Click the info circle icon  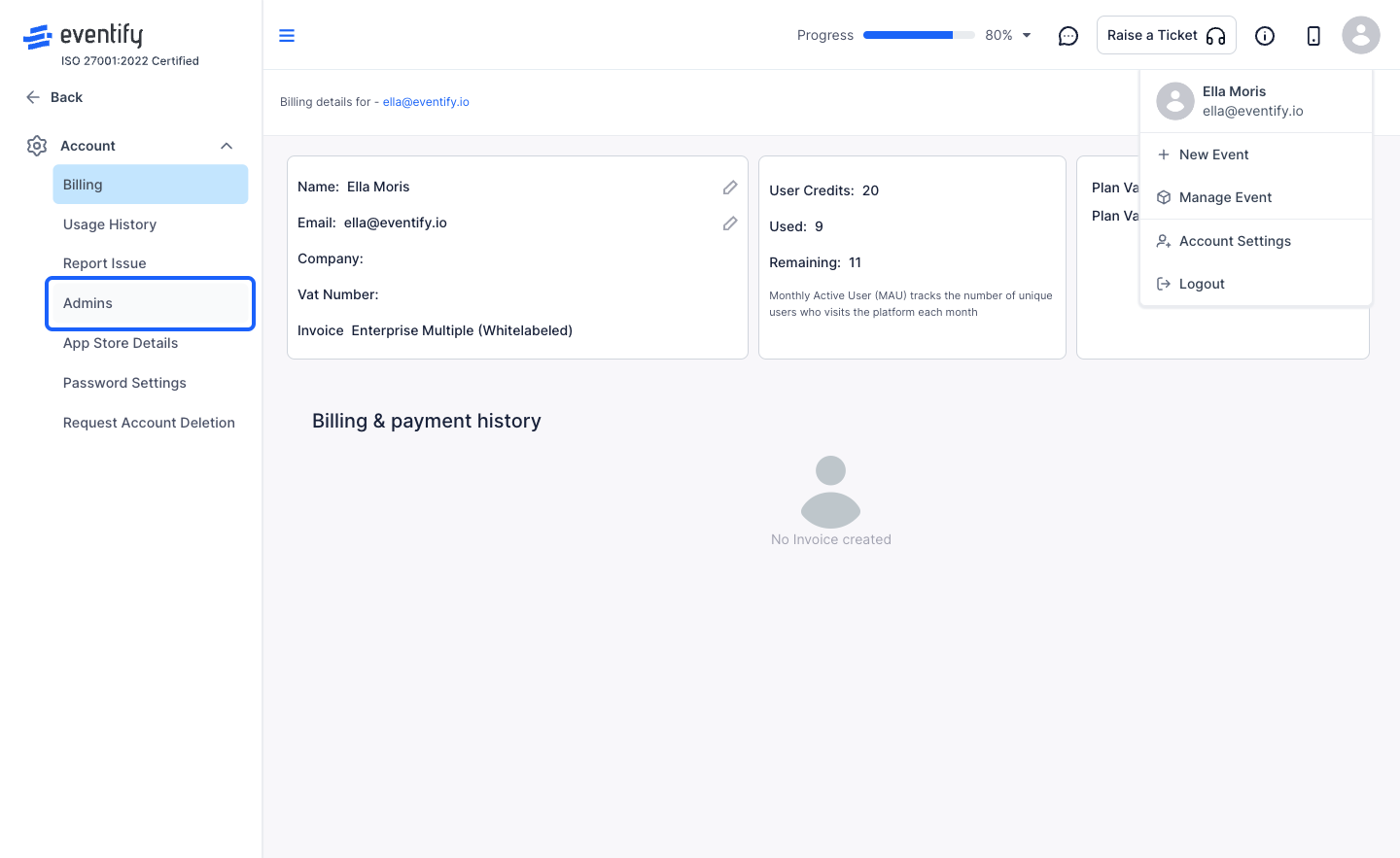1265,36
